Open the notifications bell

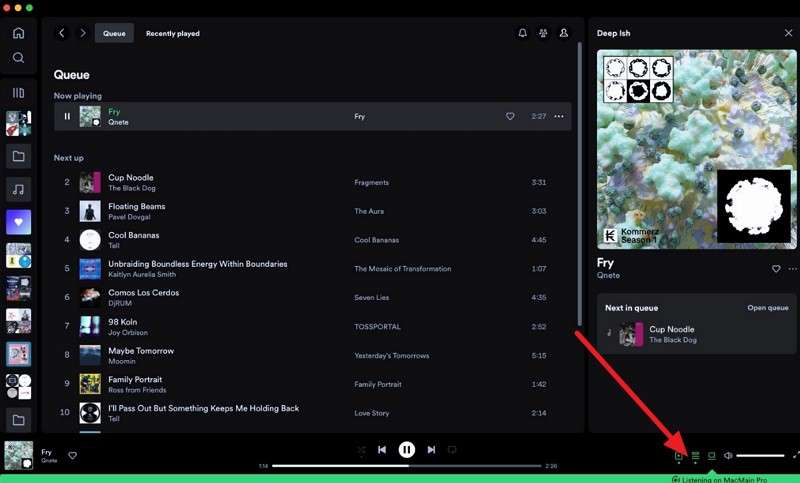coord(522,33)
